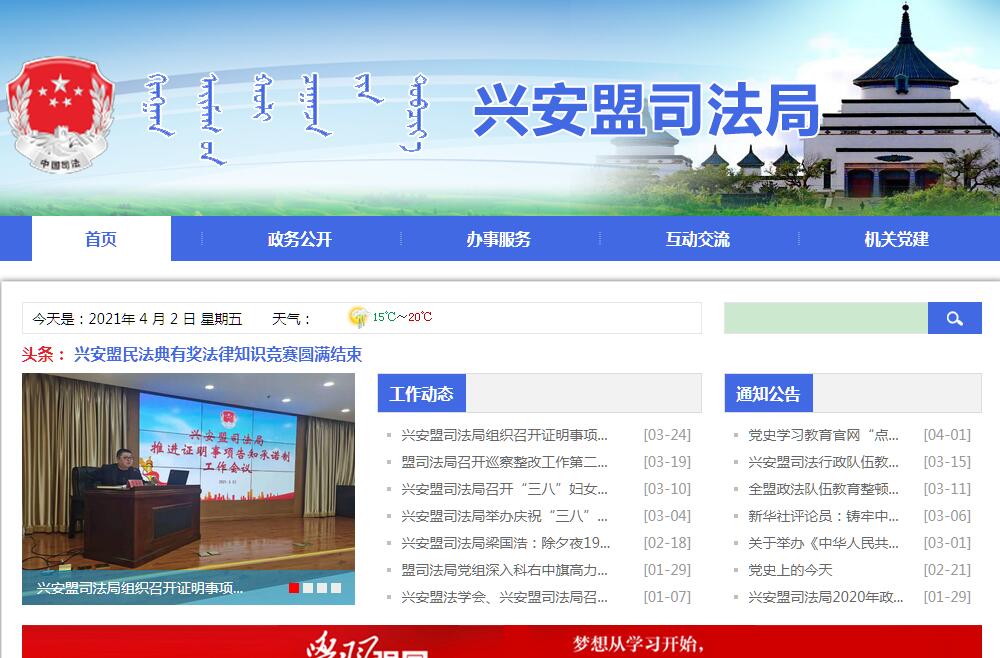Open the 首页 navigation tab
The height and width of the screenshot is (658, 1000).
[101, 239]
